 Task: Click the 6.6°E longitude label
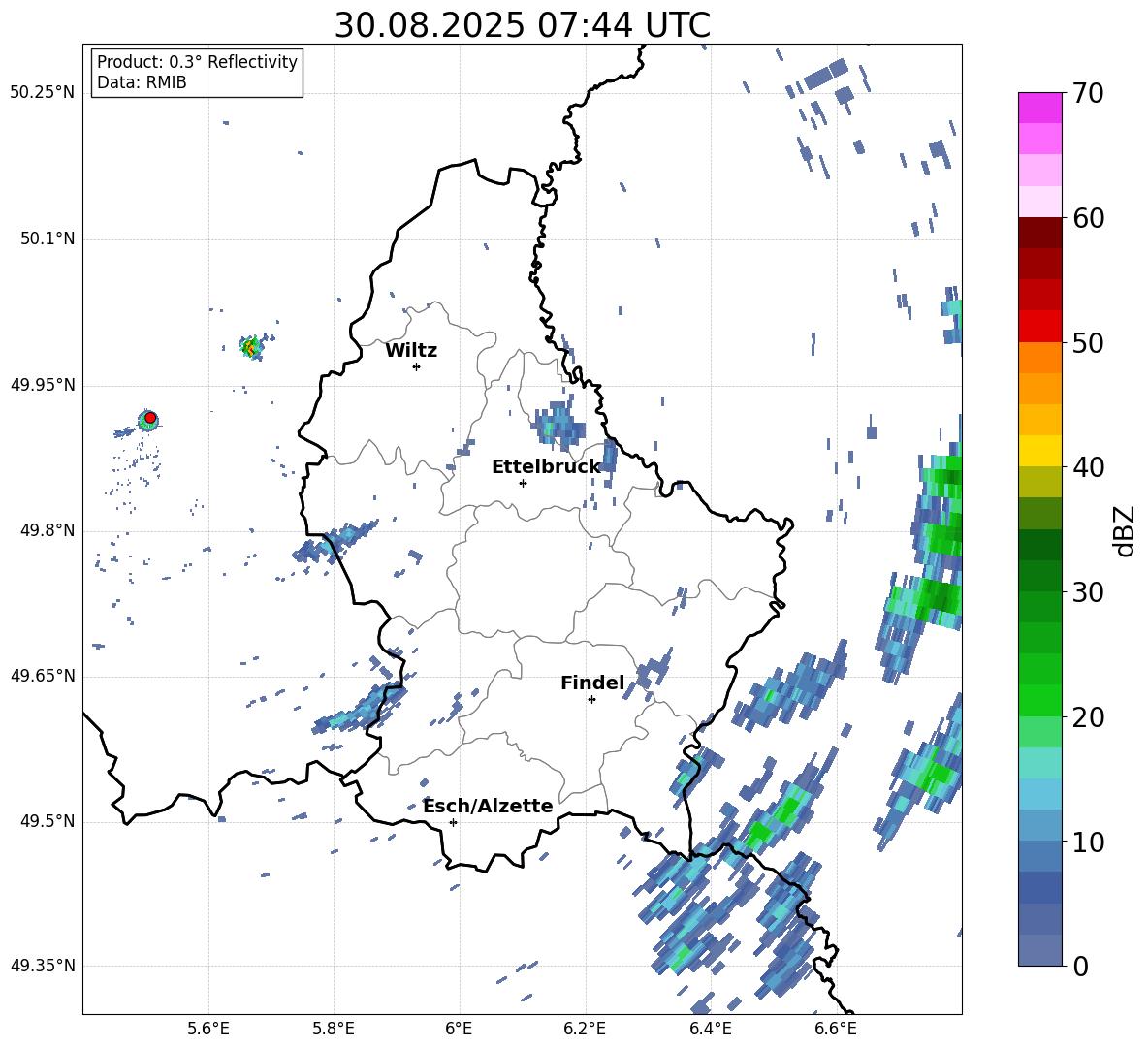836,1029
